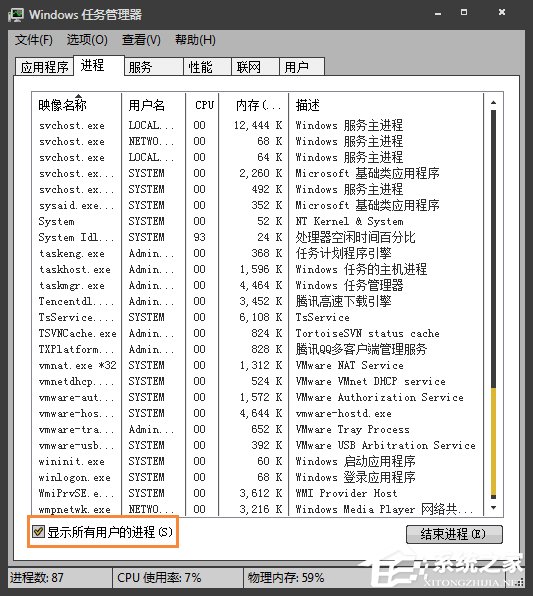The image size is (533, 596).
Task: Click the 结束进程(E) button
Action: click(454, 534)
